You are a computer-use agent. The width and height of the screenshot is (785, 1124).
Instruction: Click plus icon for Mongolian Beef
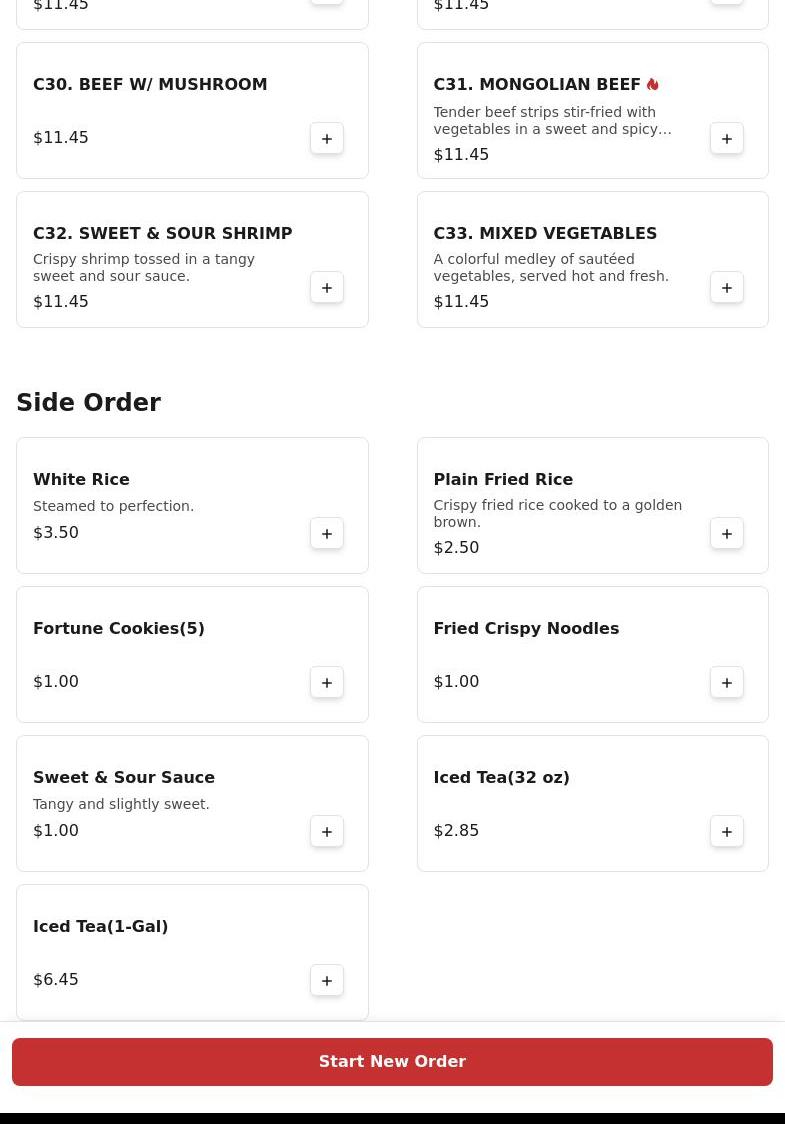pyautogui.click(x=727, y=138)
